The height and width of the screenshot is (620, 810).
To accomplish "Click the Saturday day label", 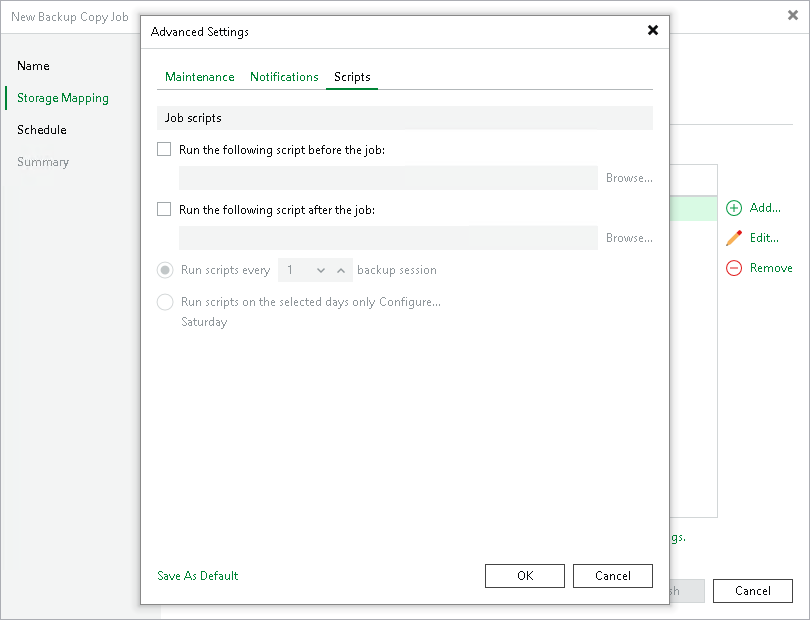I will [x=204, y=322].
